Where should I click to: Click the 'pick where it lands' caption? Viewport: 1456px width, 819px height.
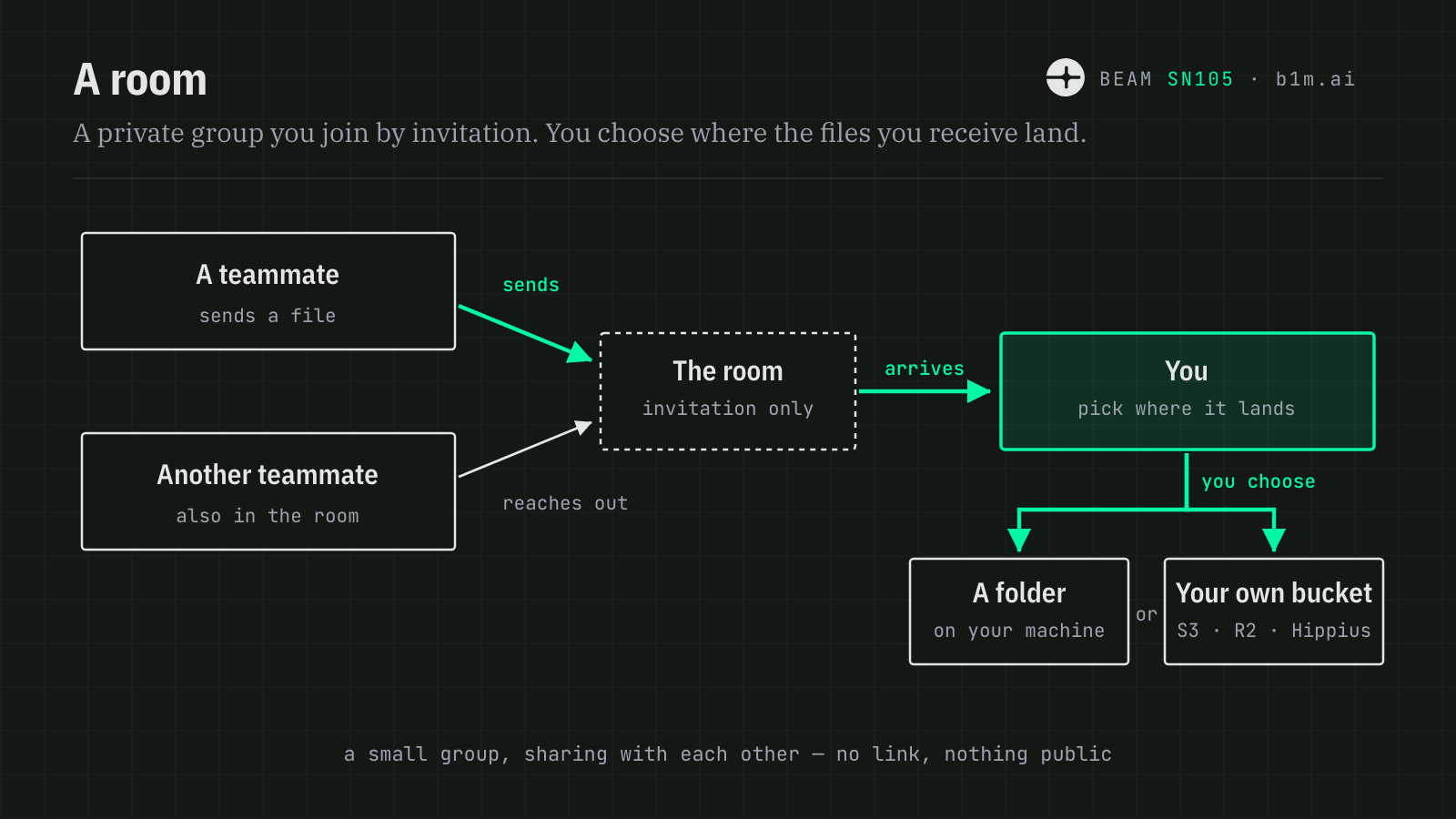pyautogui.click(x=1187, y=409)
